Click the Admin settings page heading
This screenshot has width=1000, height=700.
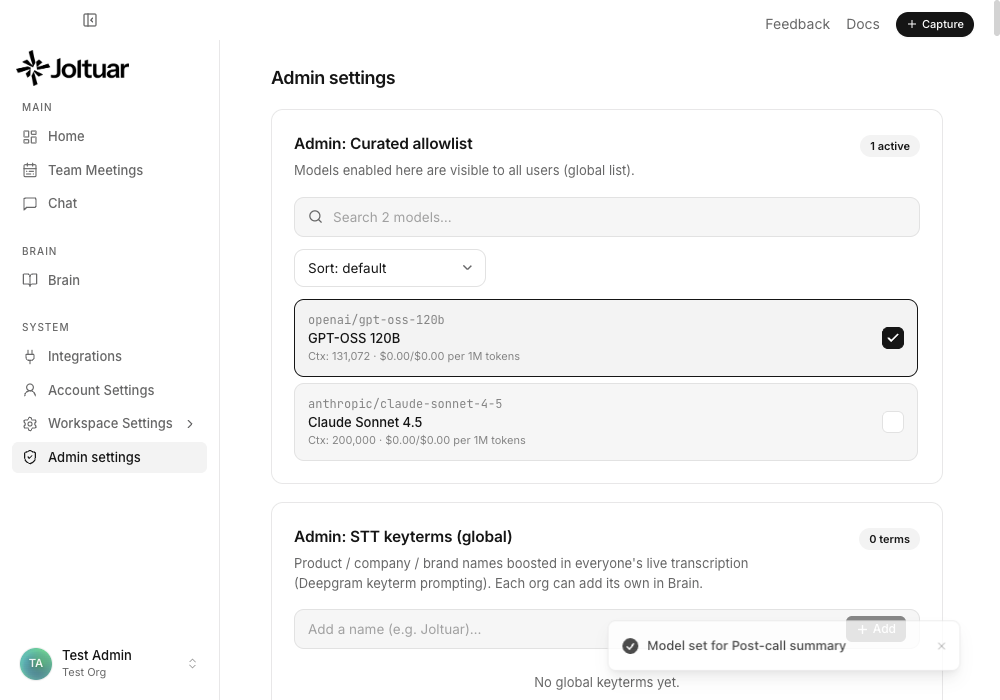click(333, 78)
